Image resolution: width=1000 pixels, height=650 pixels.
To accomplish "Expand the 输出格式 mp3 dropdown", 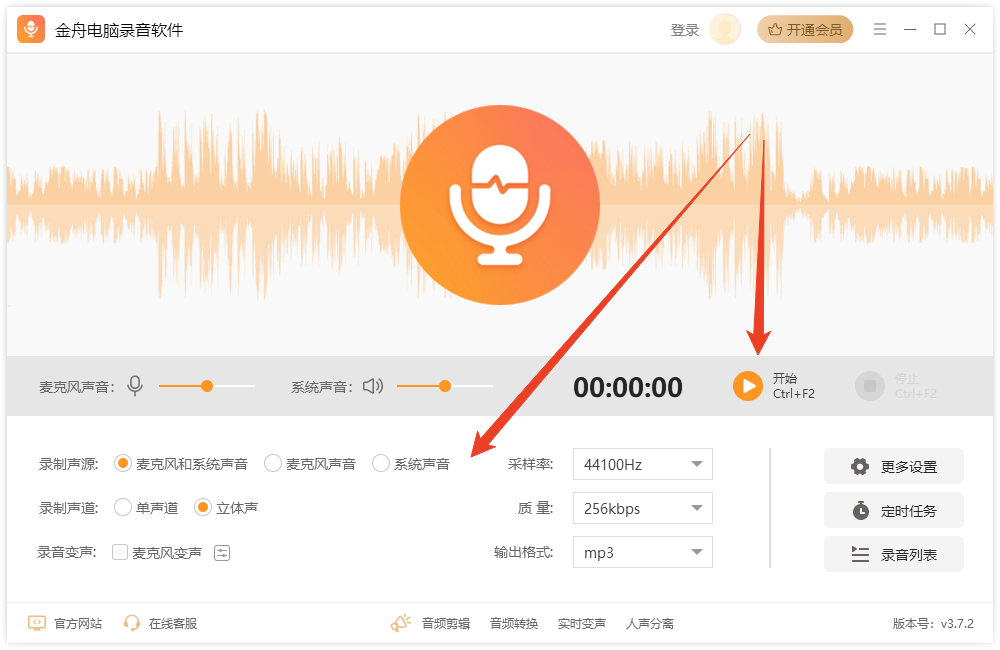I will click(x=642, y=552).
